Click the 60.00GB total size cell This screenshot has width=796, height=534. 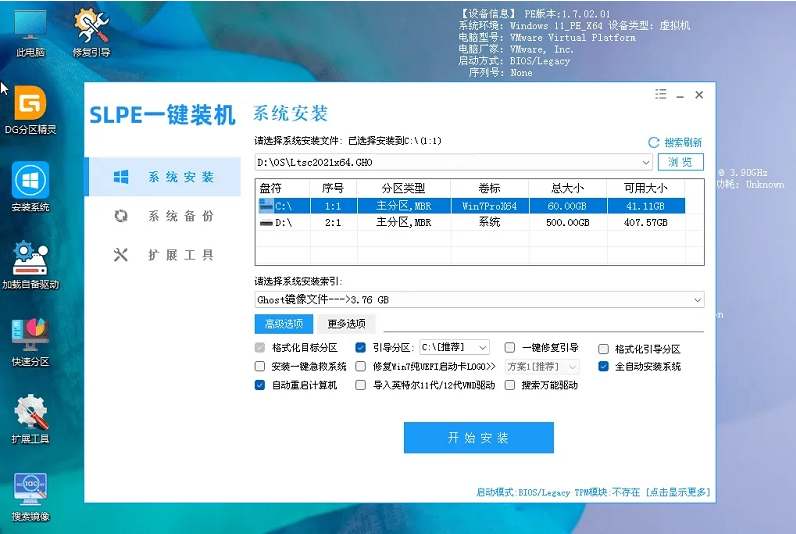[x=568, y=206]
